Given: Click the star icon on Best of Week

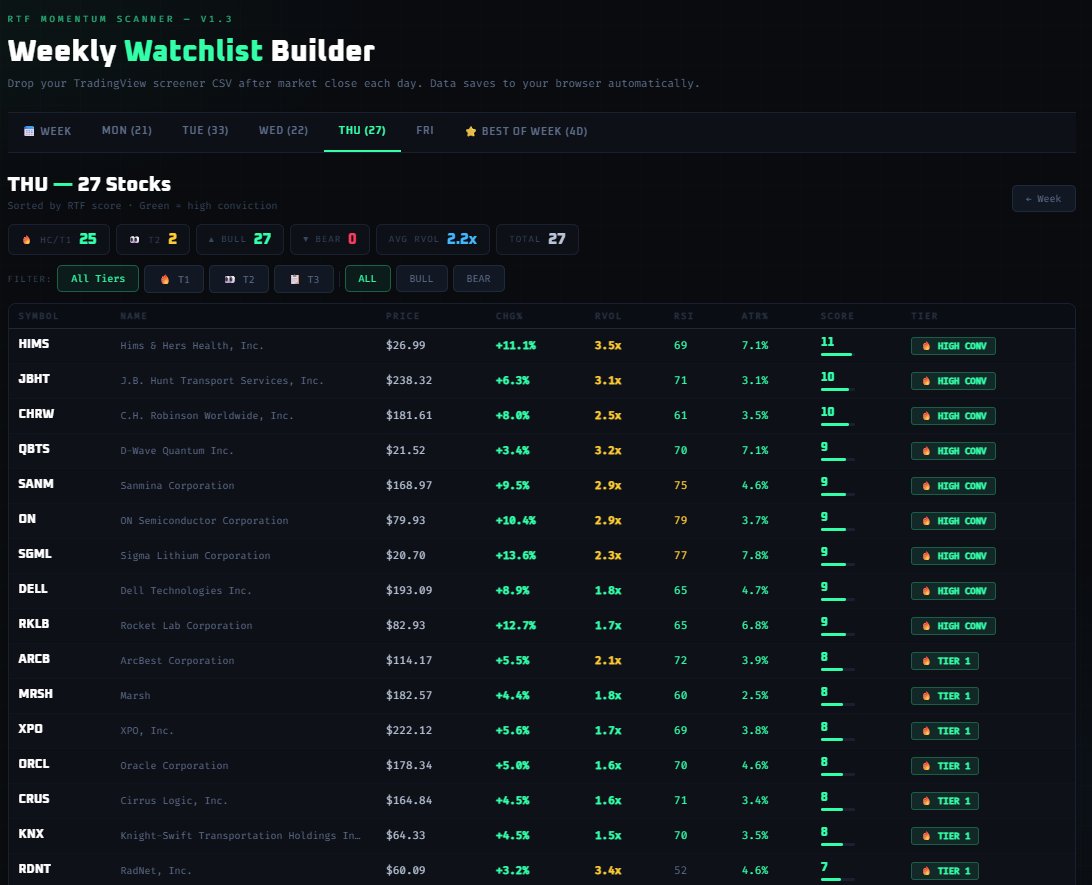Looking at the screenshot, I should 471,131.
